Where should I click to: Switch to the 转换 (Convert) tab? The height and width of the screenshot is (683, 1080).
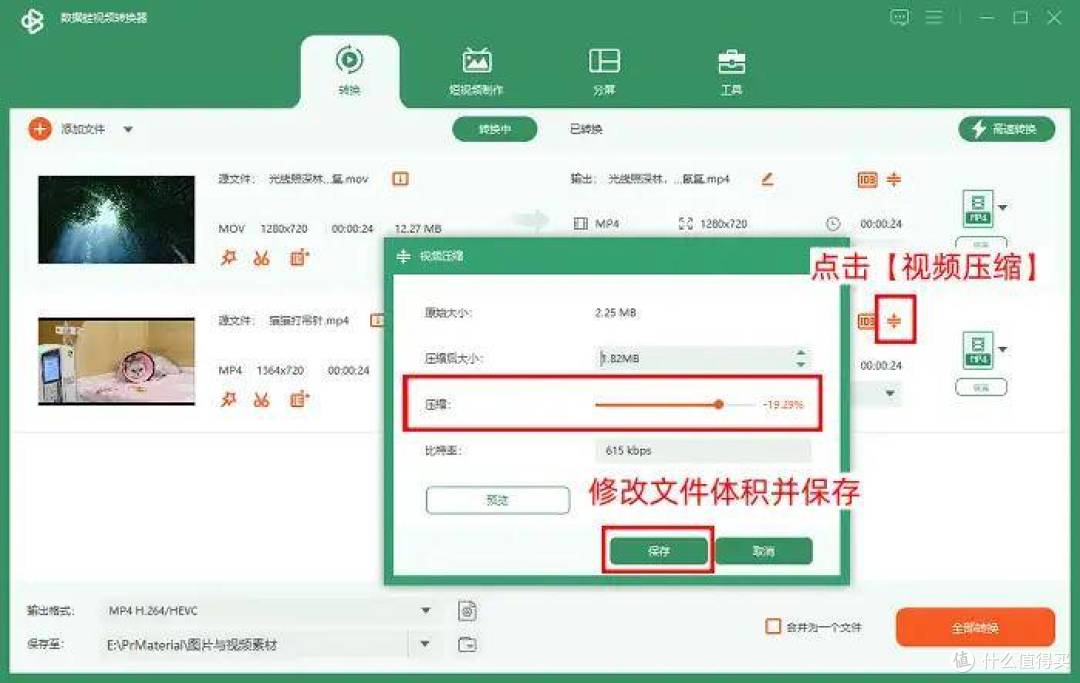click(349, 70)
